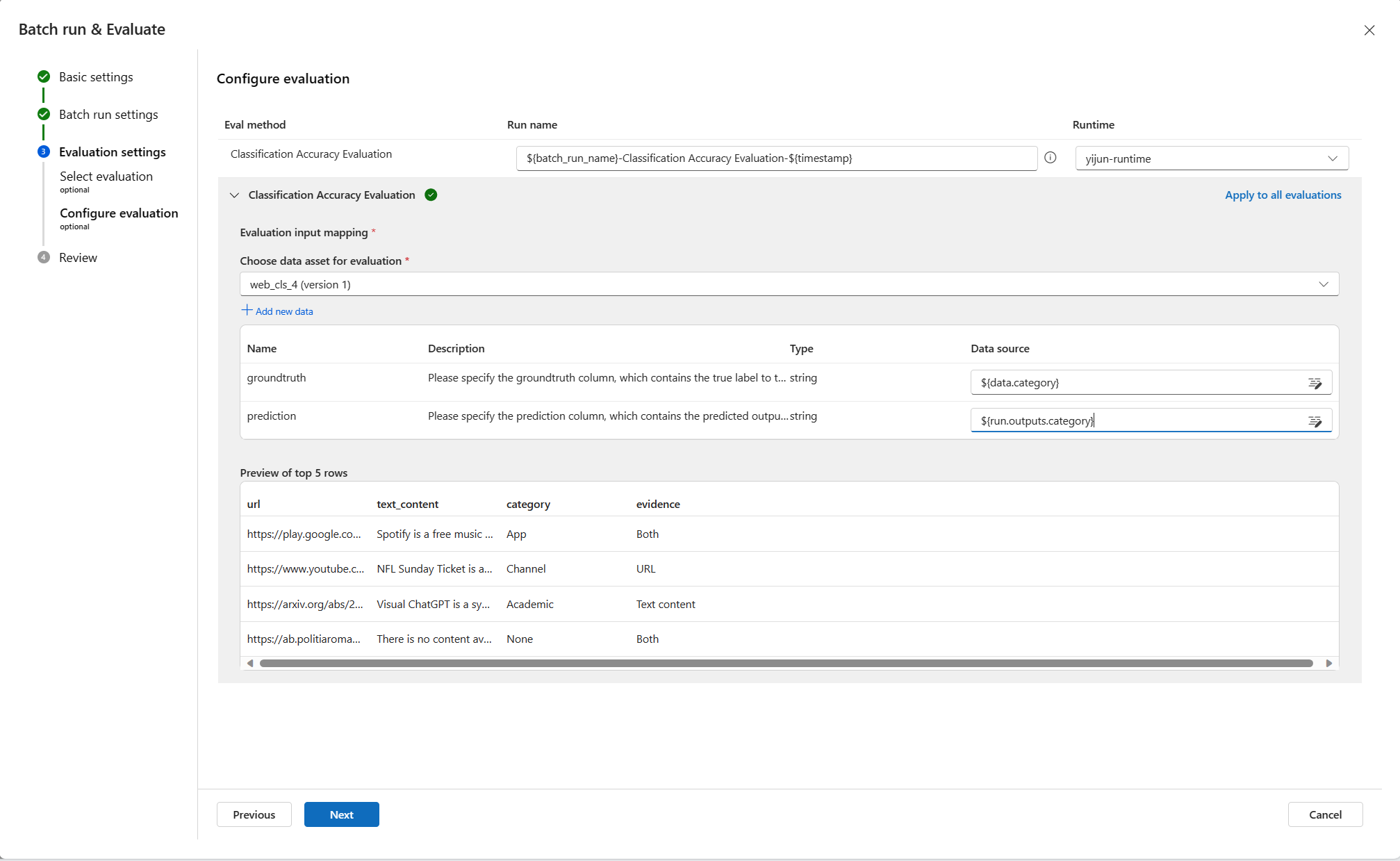Click the Next button
1400x861 pixels.
tap(341, 814)
